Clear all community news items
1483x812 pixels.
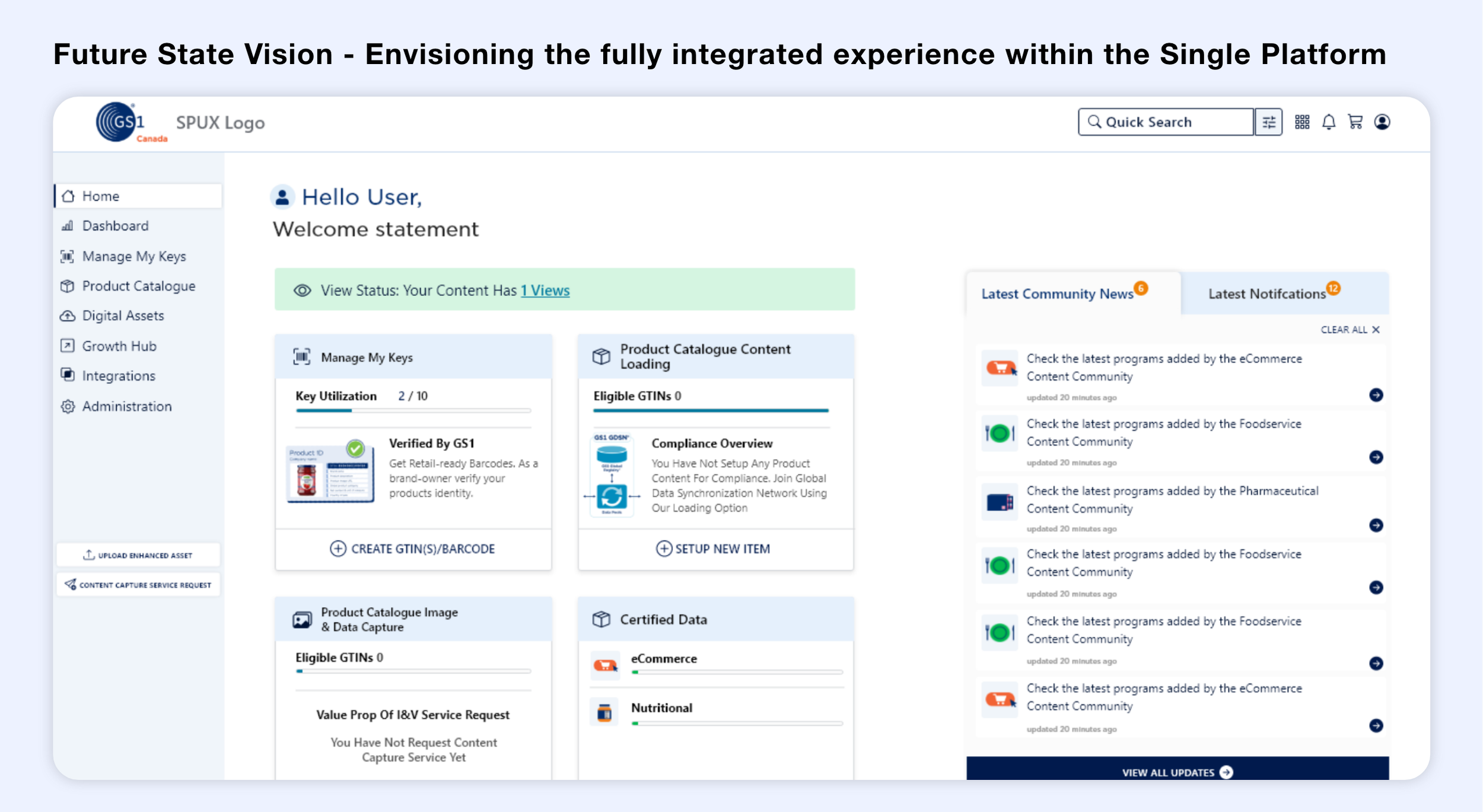coord(1350,330)
